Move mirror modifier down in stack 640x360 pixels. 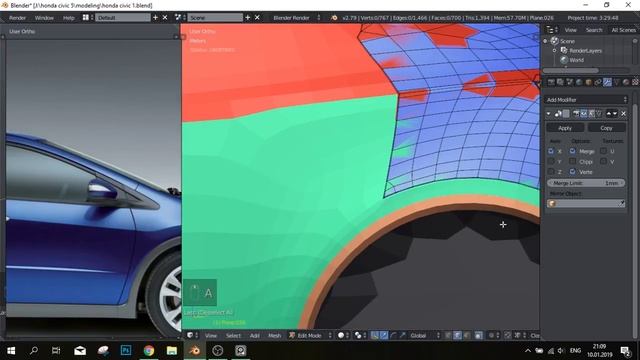[x=615, y=114]
